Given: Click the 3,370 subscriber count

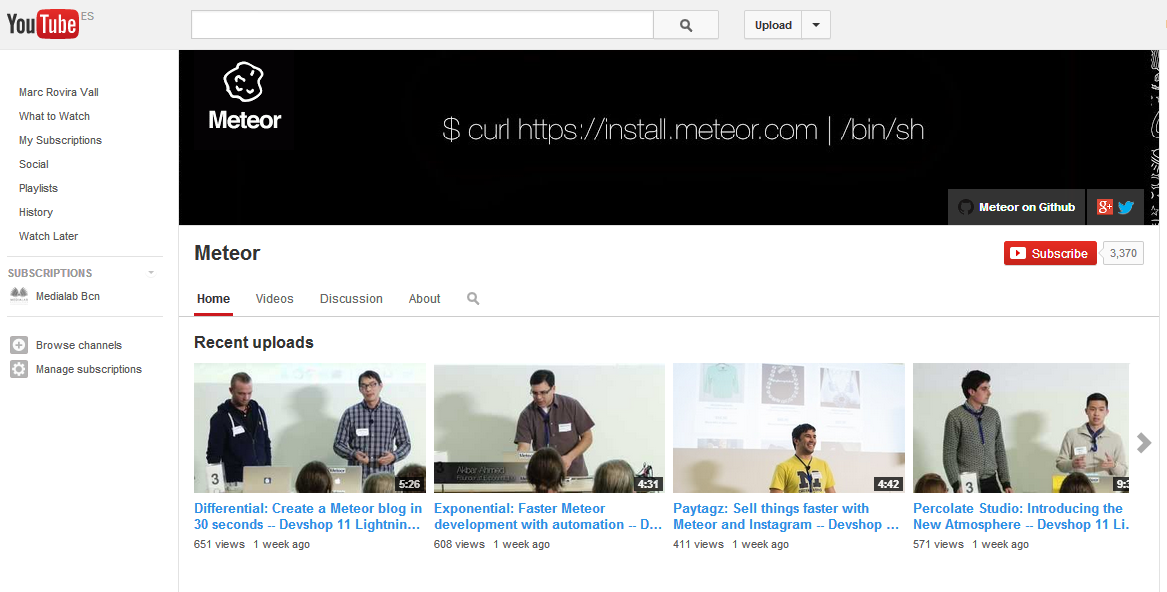Looking at the screenshot, I should tap(1123, 253).
